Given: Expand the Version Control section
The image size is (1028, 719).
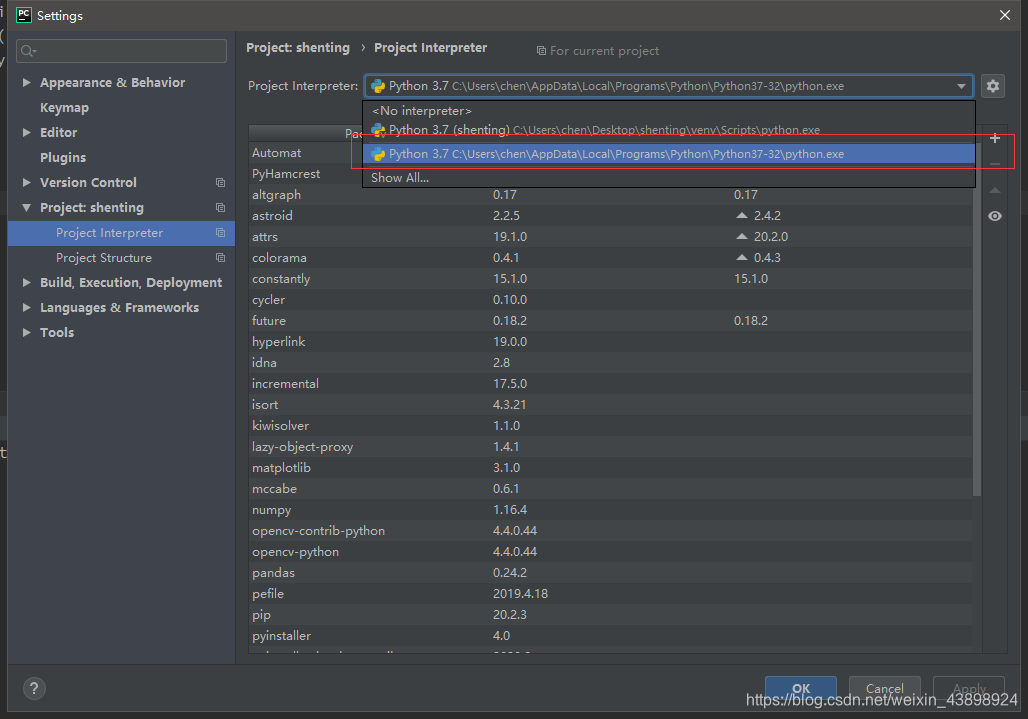Looking at the screenshot, I should 27,182.
